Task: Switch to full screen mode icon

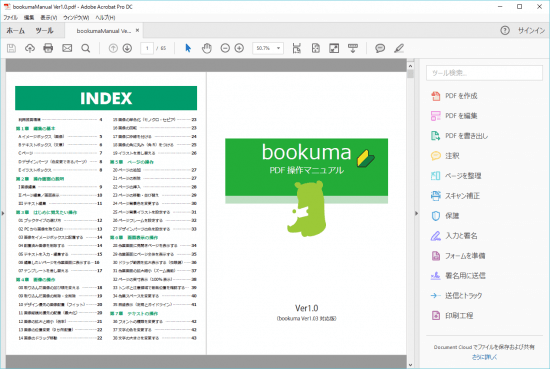Action: coord(334,48)
